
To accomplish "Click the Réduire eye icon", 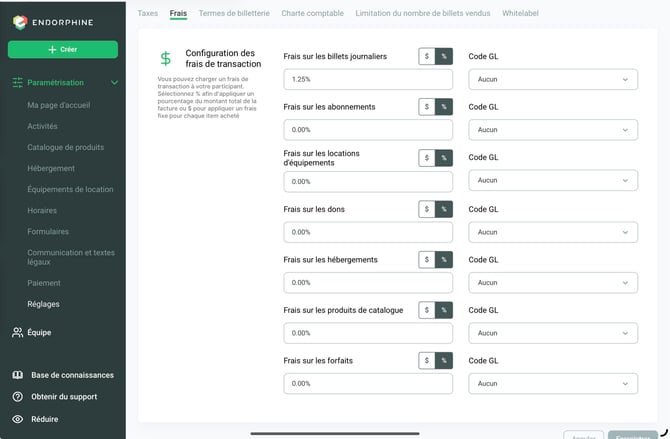I will (x=18, y=419).
